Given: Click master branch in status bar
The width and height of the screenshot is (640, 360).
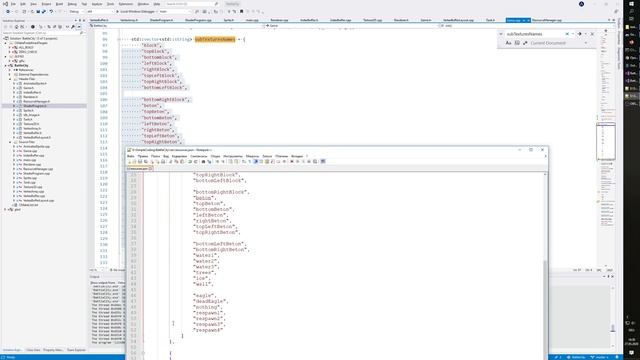Looking at the screenshot, I should 599,357.
